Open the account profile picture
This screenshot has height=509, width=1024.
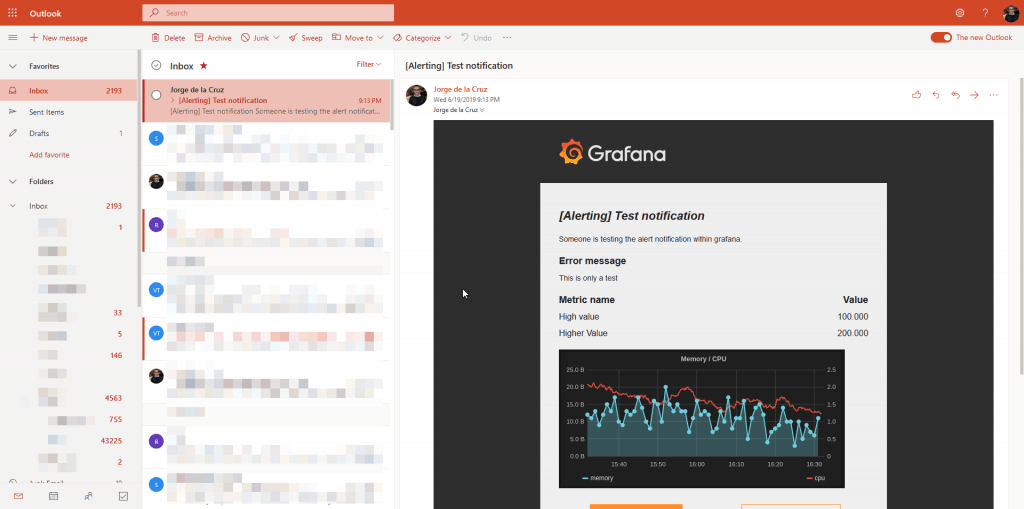[1012, 12]
